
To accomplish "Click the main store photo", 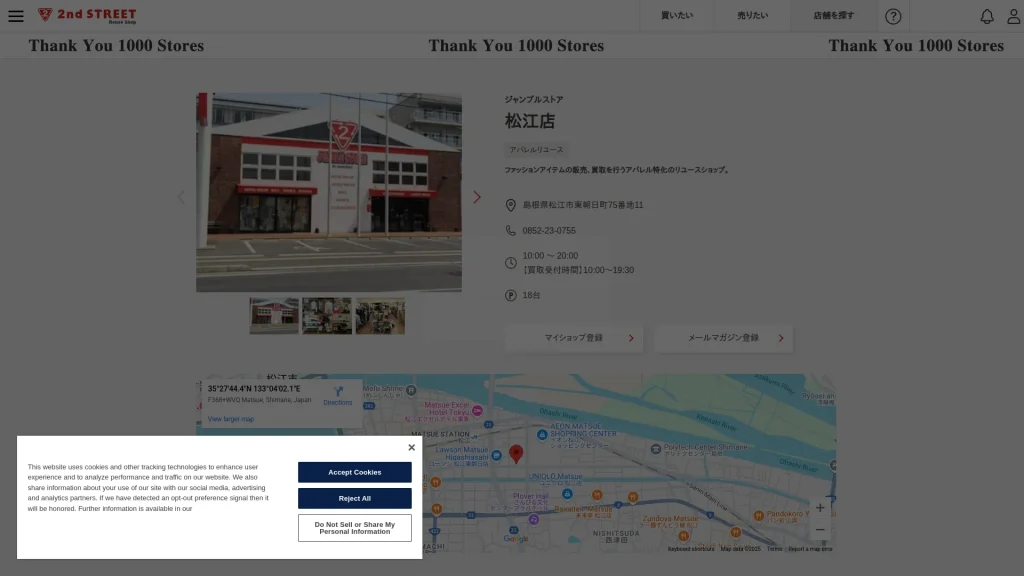I will click(328, 192).
